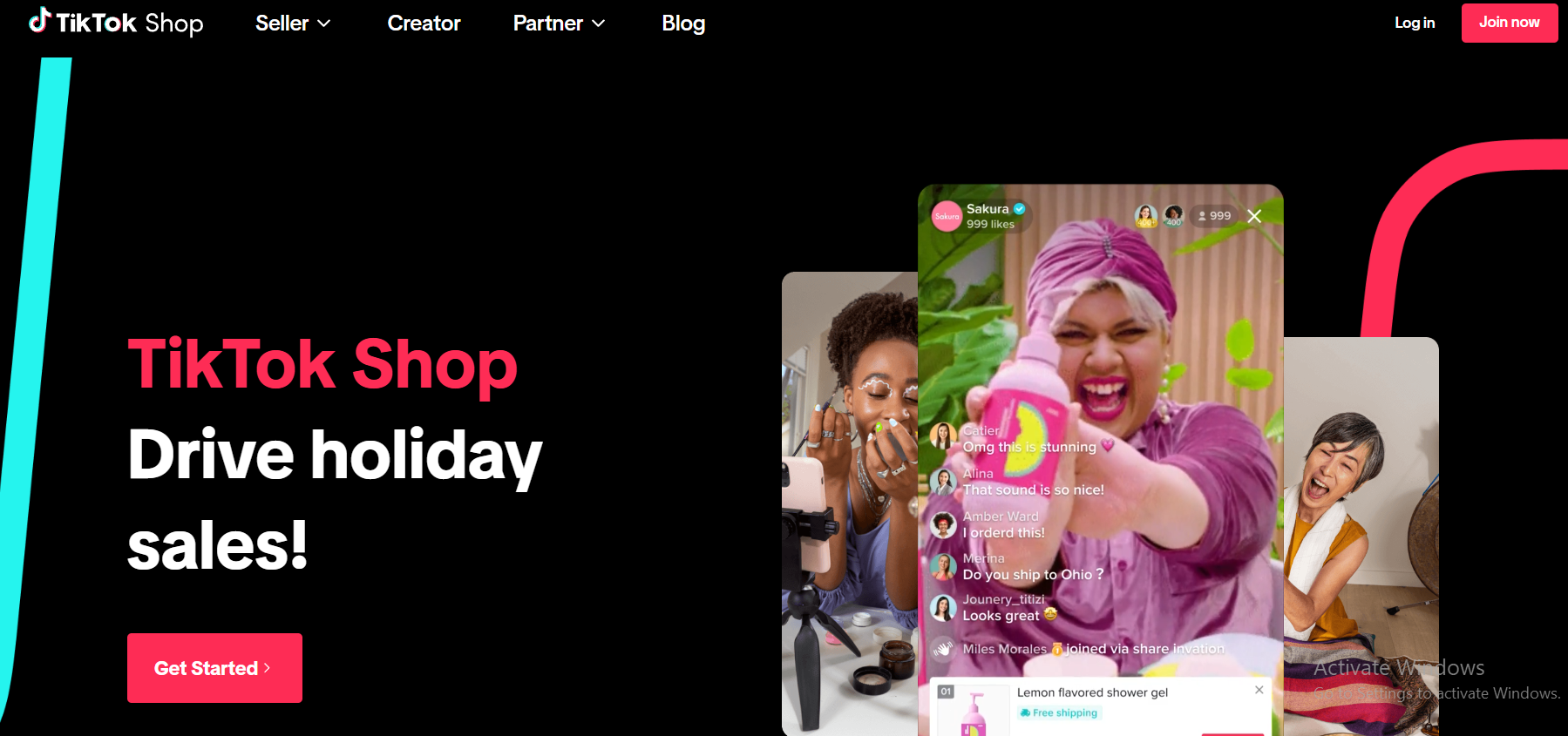The width and height of the screenshot is (1568, 736).
Task: Click the Free shipping tag
Action: coord(1059,712)
